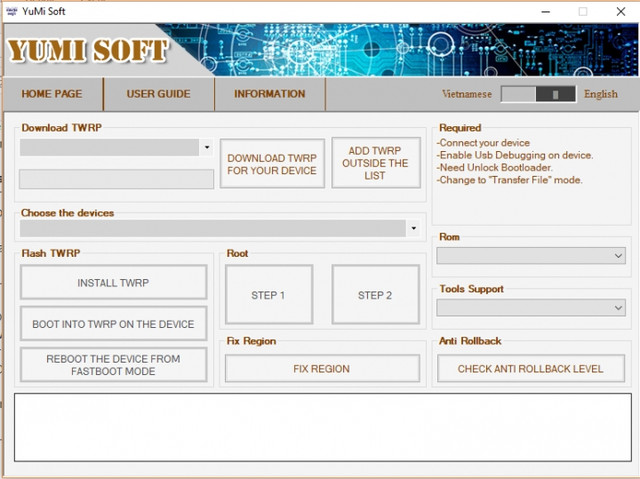The width and height of the screenshot is (640, 479).
Task: Click the FIX REGION button
Action: pyautogui.click(x=322, y=368)
